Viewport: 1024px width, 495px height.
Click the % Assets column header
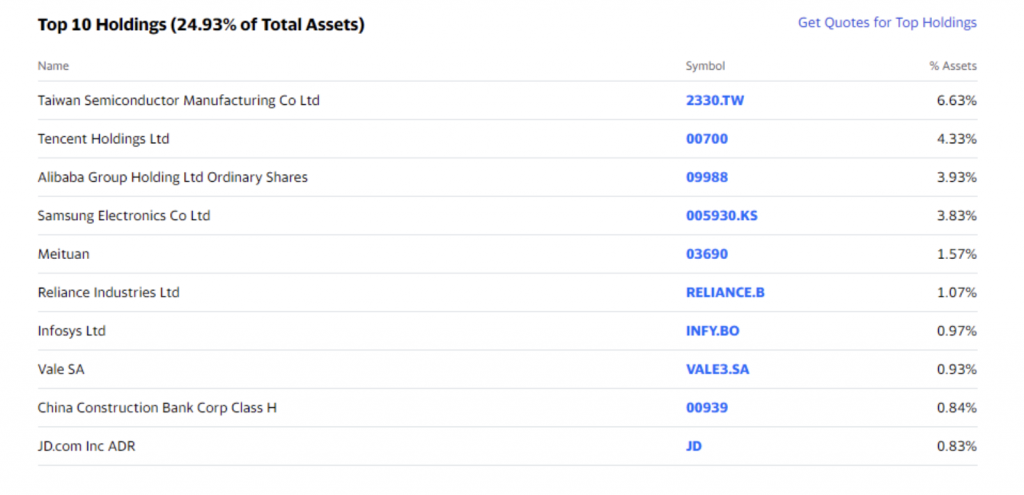(x=953, y=66)
